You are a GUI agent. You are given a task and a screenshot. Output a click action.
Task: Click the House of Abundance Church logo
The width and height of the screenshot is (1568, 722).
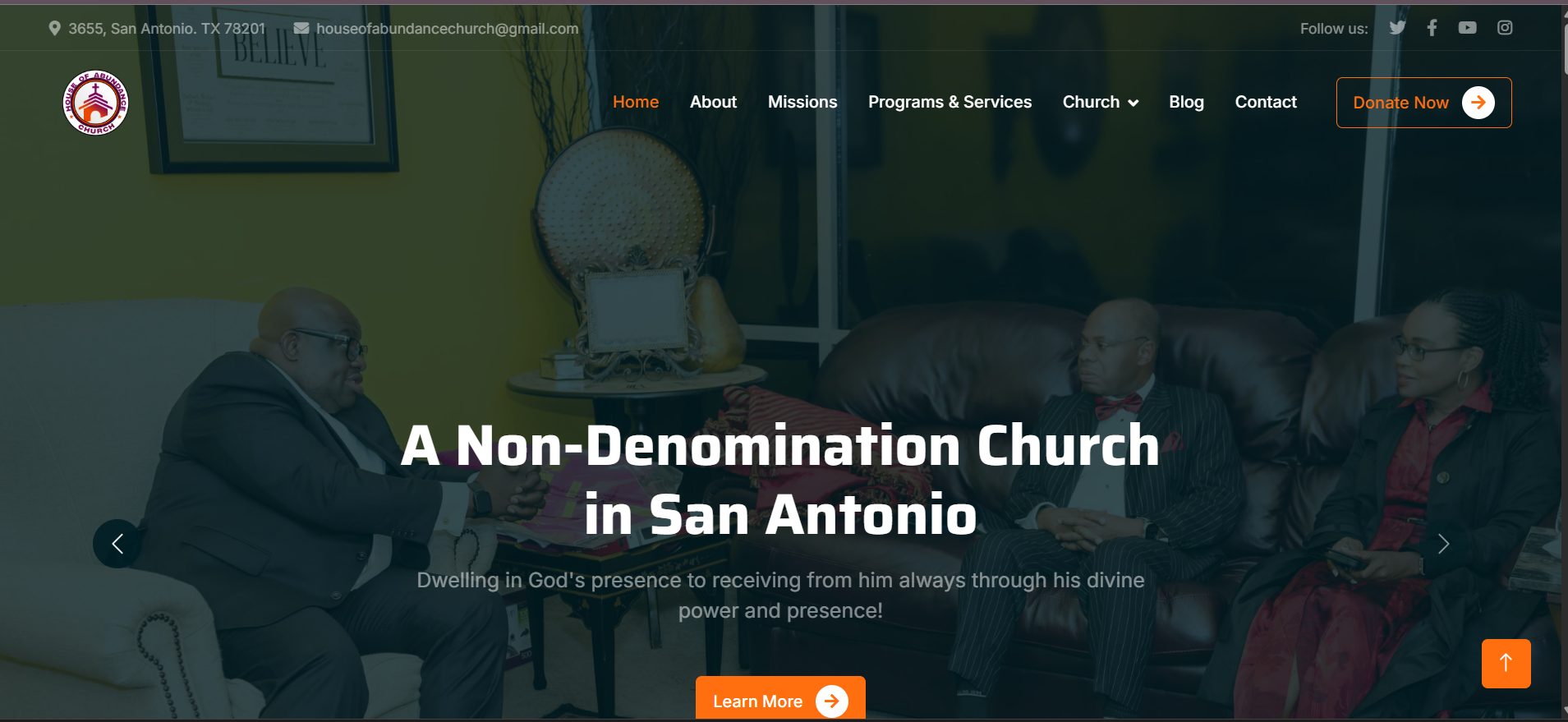[x=96, y=103]
